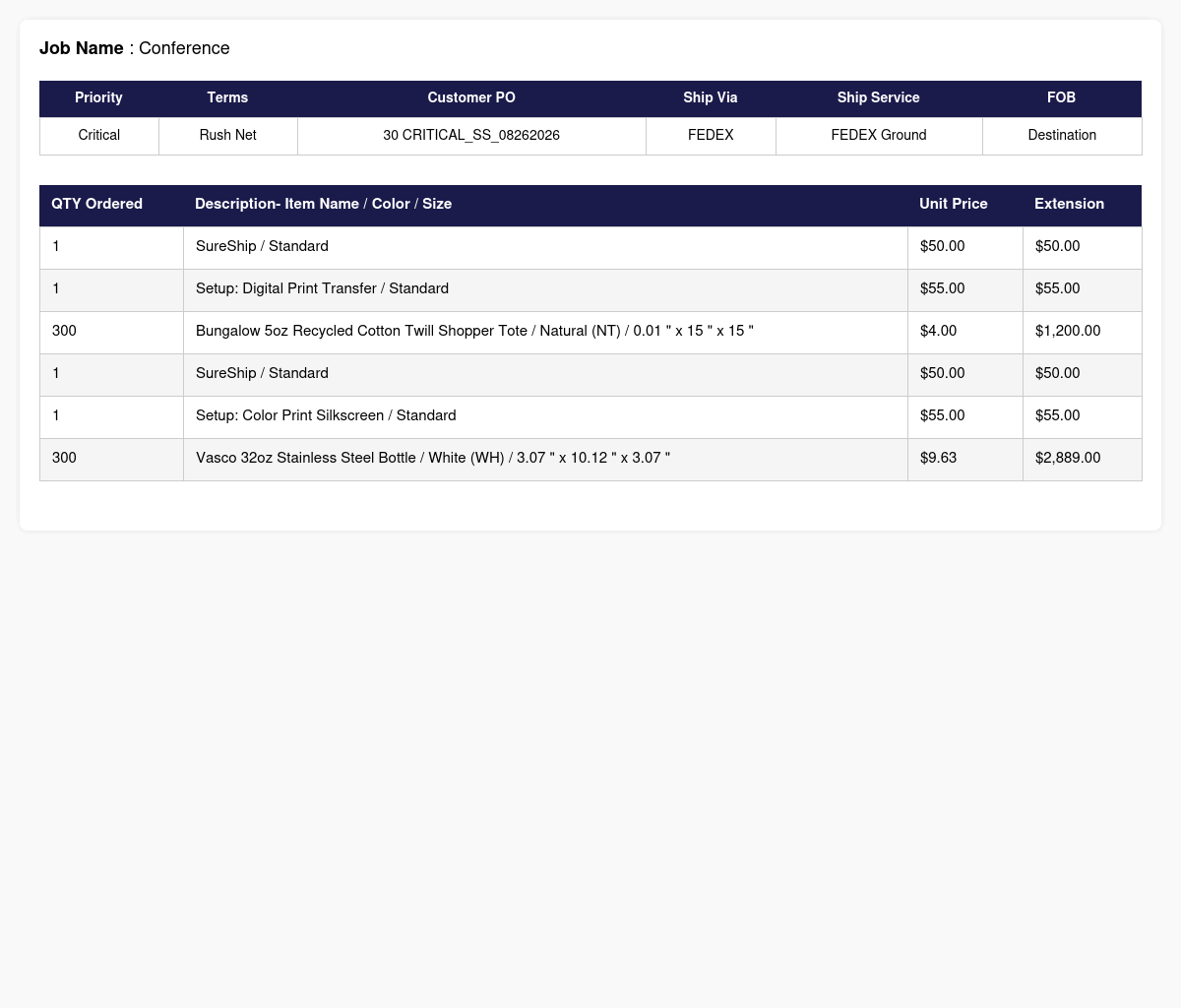
Task: Select the FOB column header
Action: 1062,98
